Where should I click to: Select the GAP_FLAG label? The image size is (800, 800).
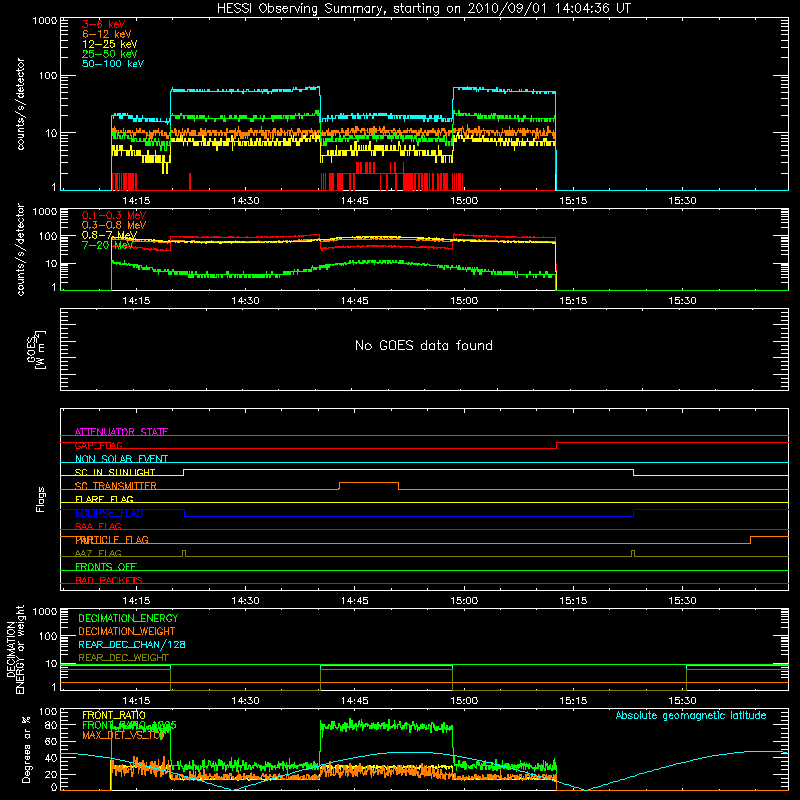98,445
